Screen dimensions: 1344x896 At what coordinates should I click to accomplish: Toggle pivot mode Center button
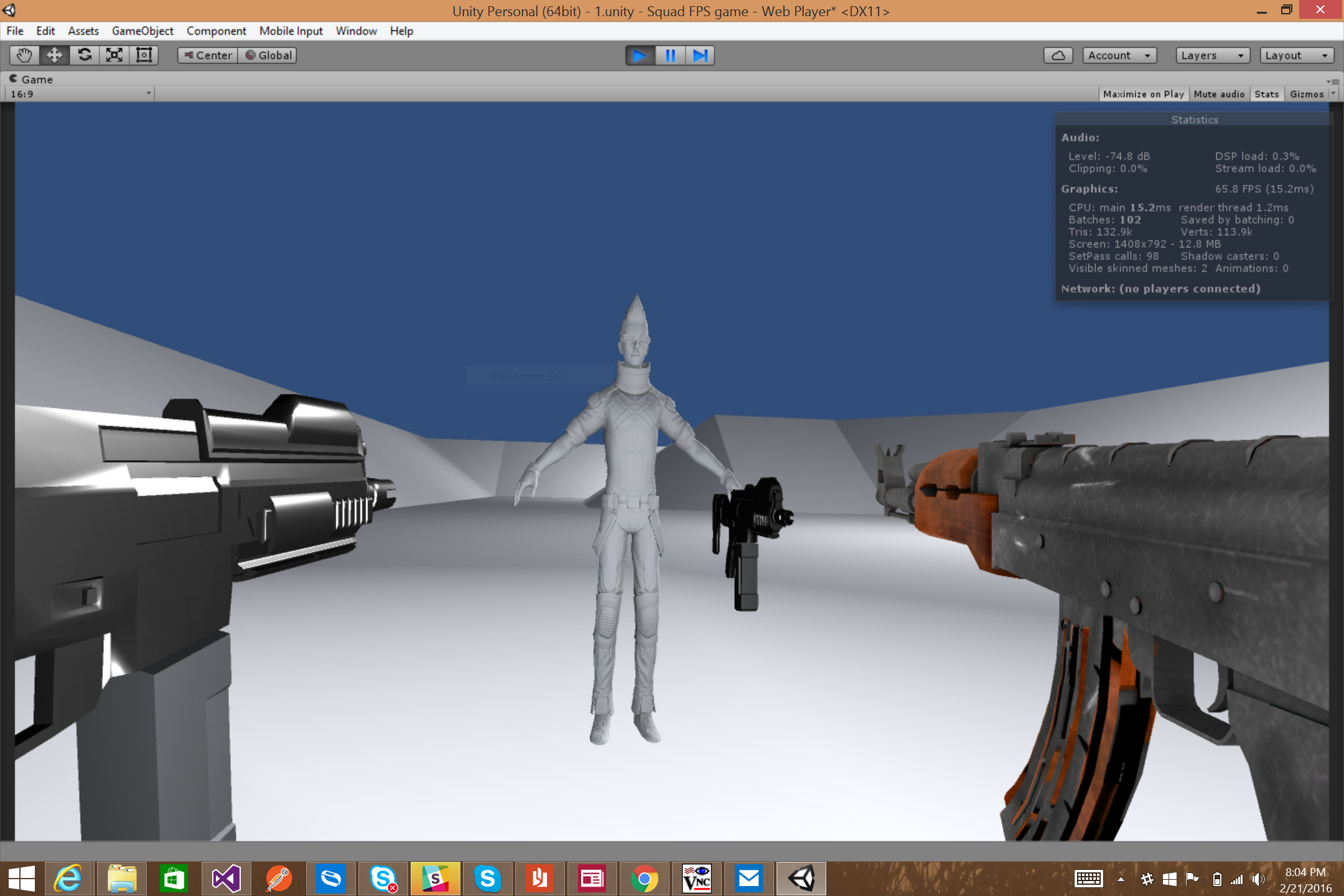pos(208,55)
